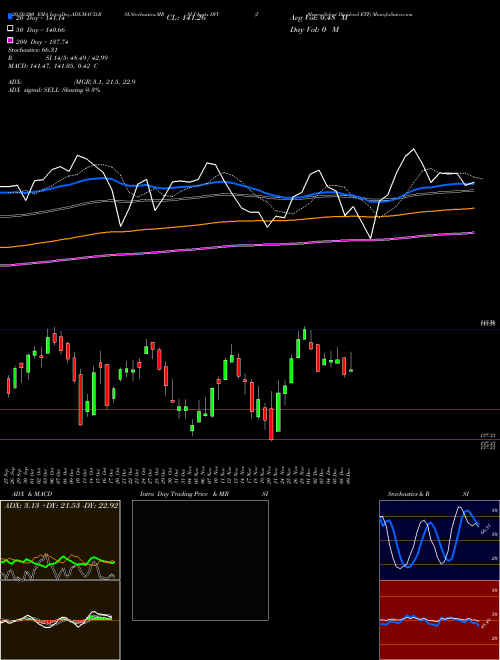Open the MACD histogram chart thumbnail
The height and width of the screenshot is (660, 500).
click(x=60, y=620)
